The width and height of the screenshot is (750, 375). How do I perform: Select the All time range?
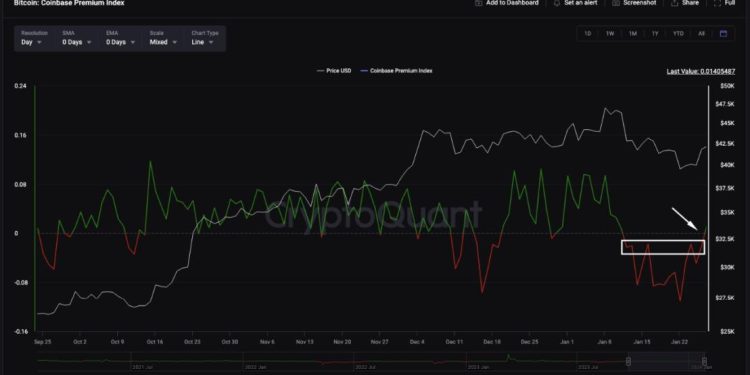[x=701, y=33]
